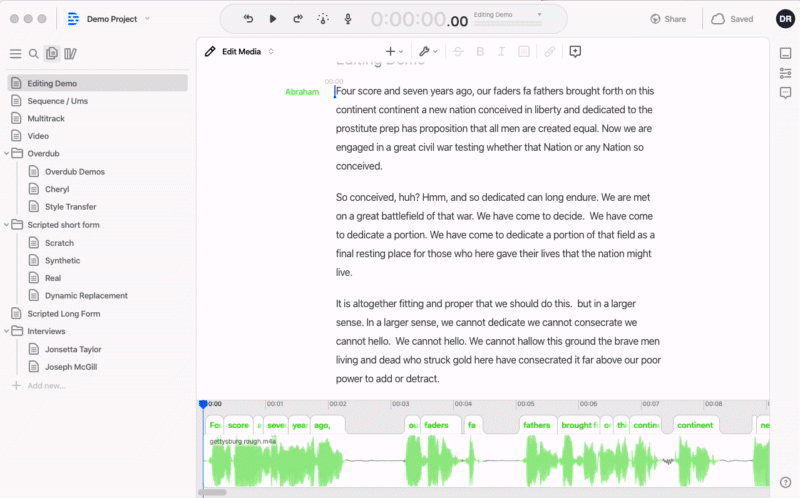Open the Editing Demo composition dropdown
Viewport: 800px width, 498px height.
coord(508,15)
